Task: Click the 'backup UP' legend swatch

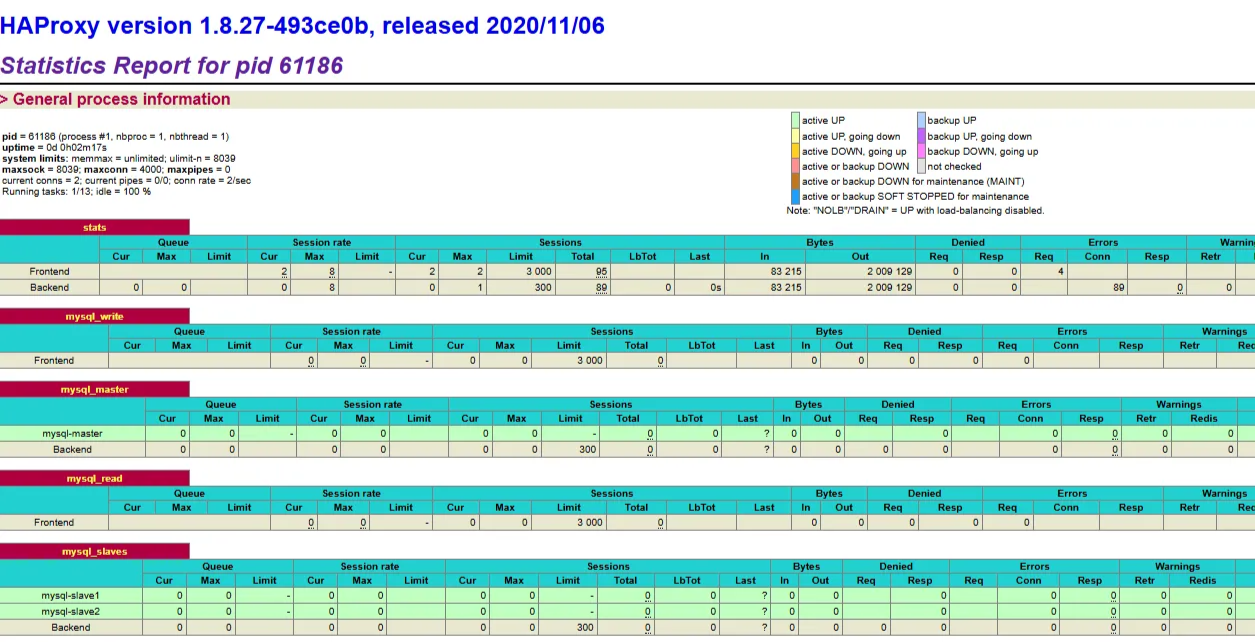Action: (921, 120)
